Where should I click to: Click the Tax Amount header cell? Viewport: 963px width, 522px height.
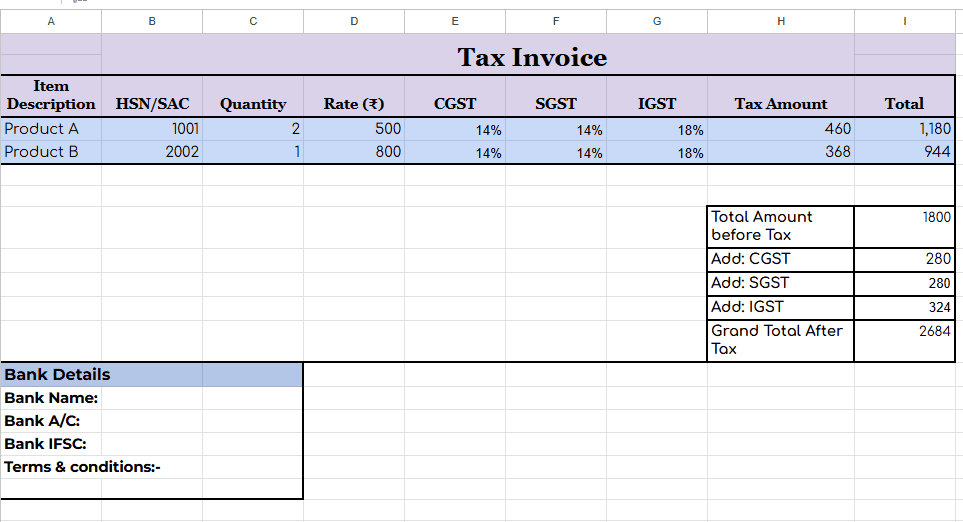coord(780,103)
